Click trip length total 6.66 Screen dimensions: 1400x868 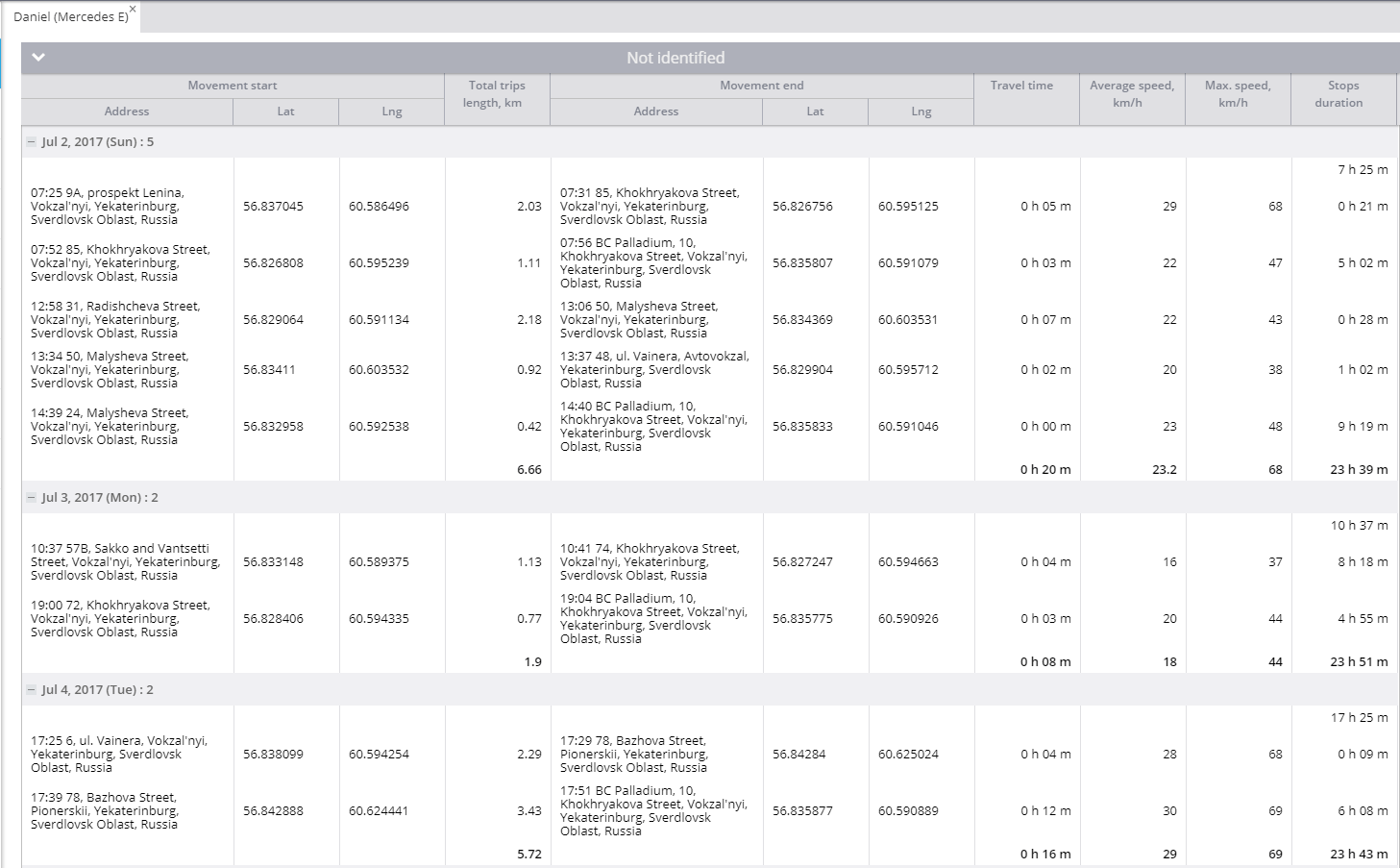pyautogui.click(x=529, y=470)
